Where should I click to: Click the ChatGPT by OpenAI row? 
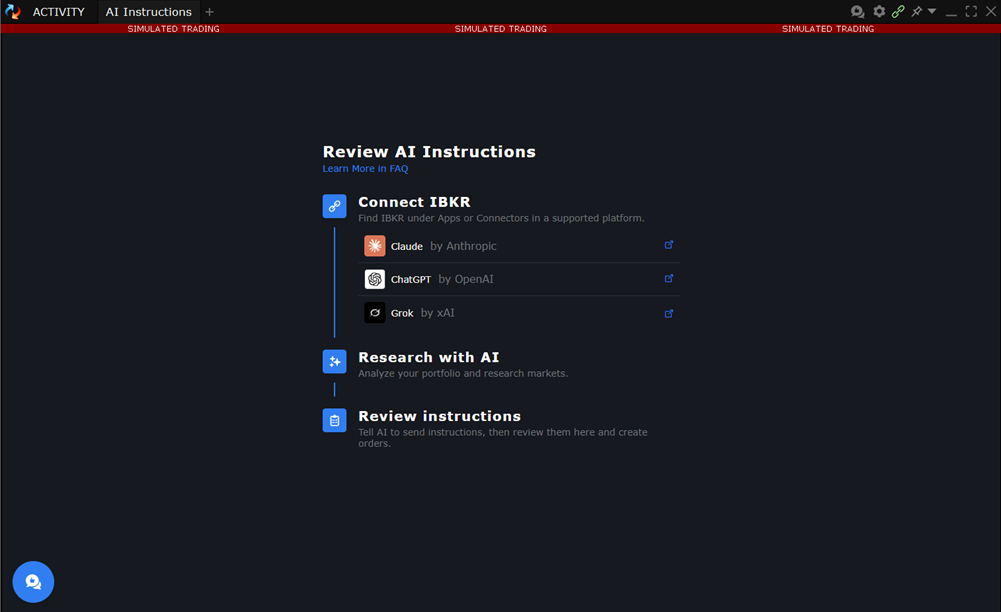coord(518,279)
